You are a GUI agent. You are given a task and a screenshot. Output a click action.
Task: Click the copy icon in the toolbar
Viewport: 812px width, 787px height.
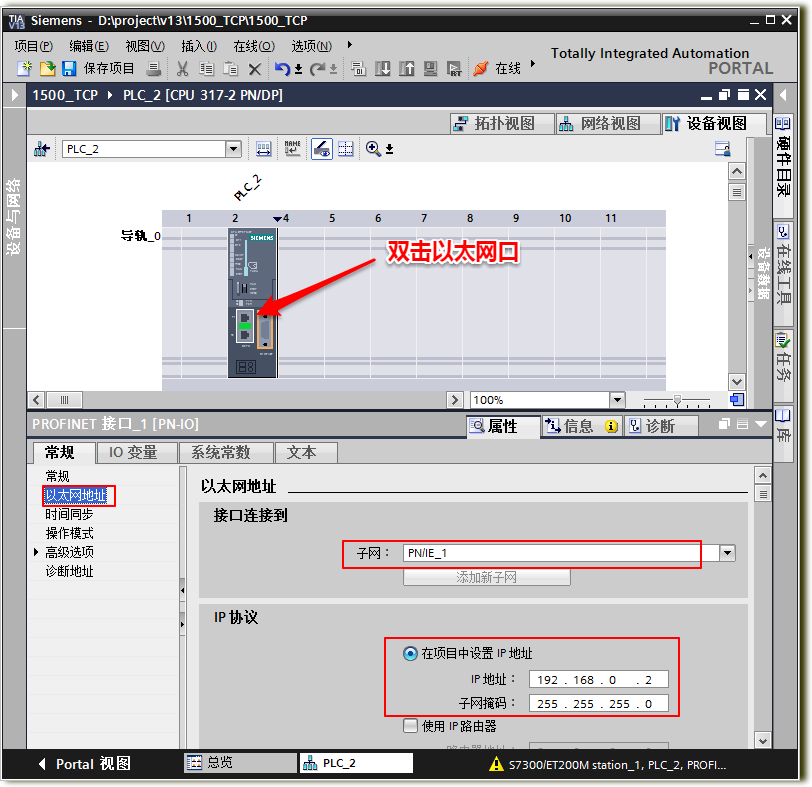pyautogui.click(x=207, y=68)
